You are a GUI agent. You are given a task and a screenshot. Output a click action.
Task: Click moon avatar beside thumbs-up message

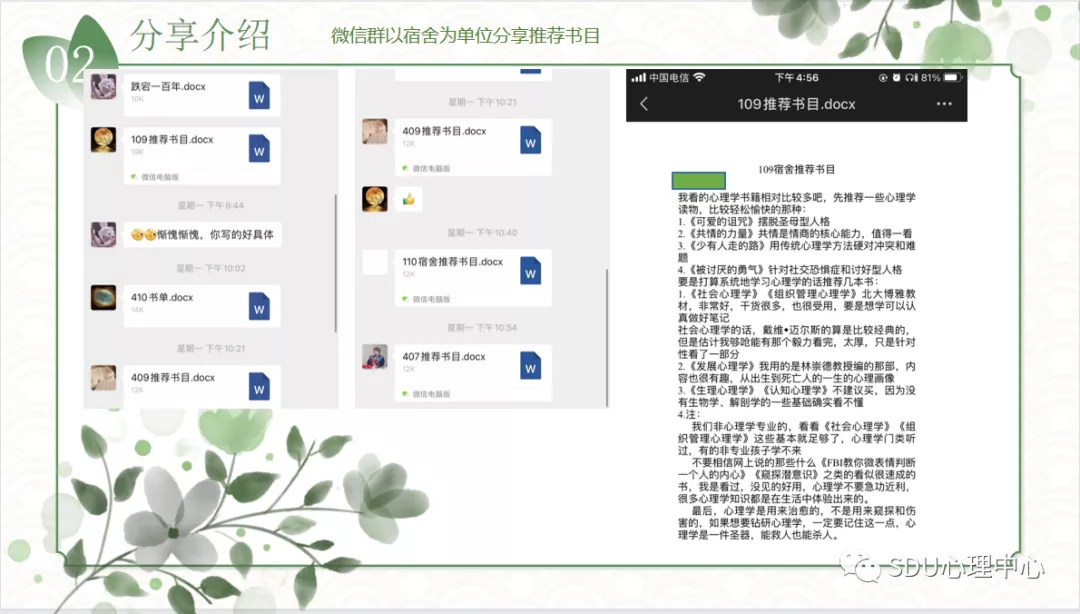pos(375,199)
